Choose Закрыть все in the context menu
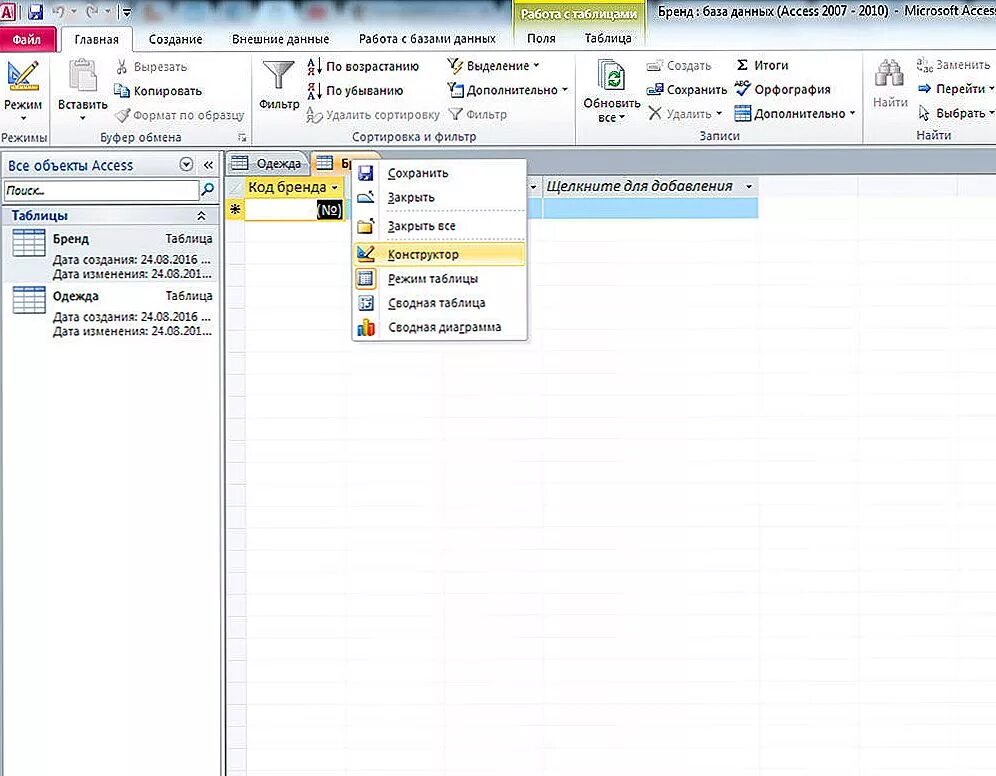Screen dimensions: 996x776 (x=440, y=226)
